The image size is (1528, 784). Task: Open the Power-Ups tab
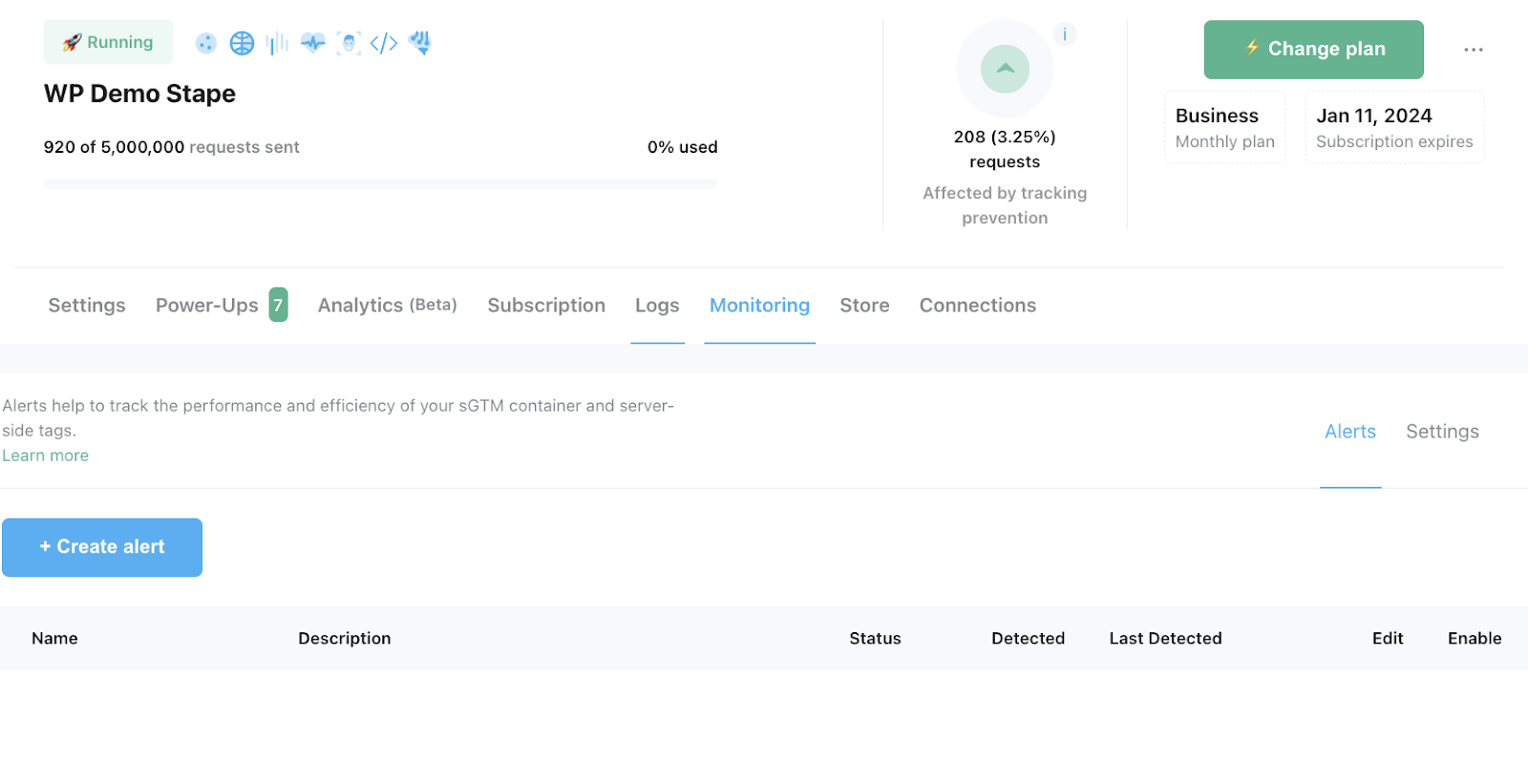click(222, 306)
